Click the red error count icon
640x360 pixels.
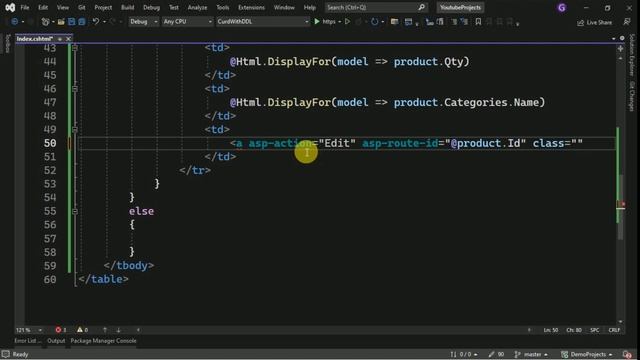pyautogui.click(x=58, y=330)
